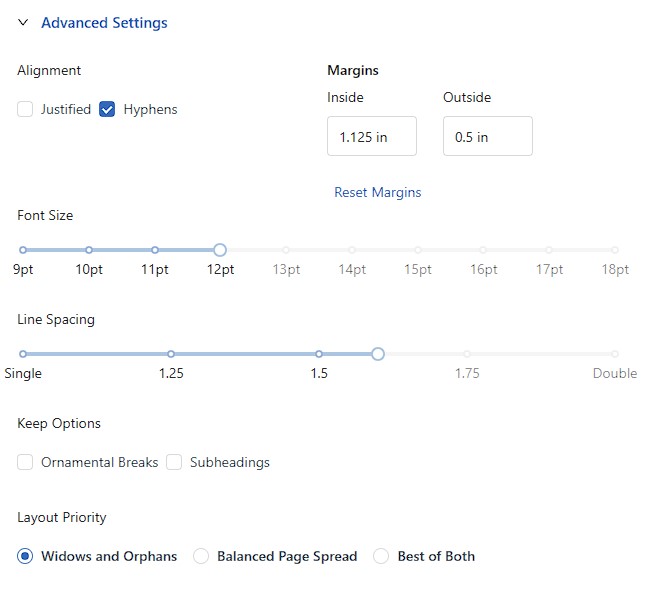This screenshot has width=653, height=601.
Task: Set line spacing to 1.75
Action: (x=467, y=354)
